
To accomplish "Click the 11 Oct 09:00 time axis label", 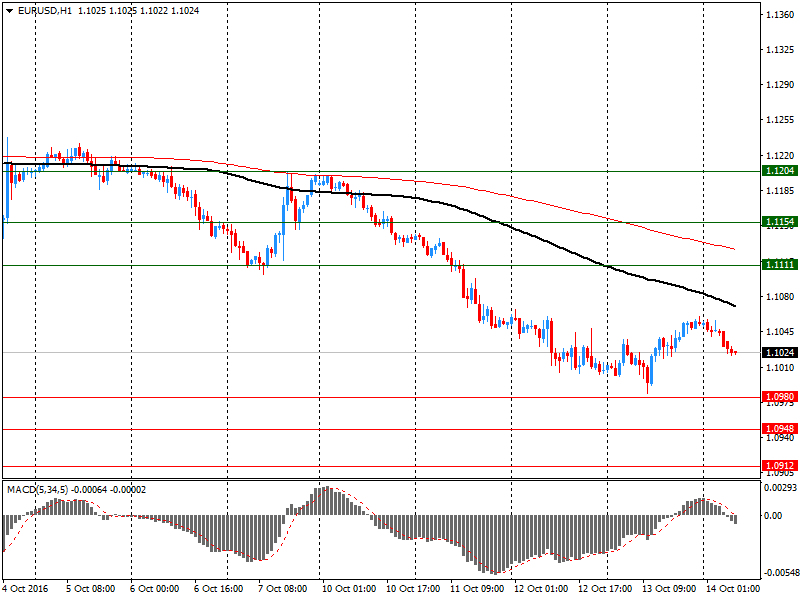I will click(x=477, y=589).
